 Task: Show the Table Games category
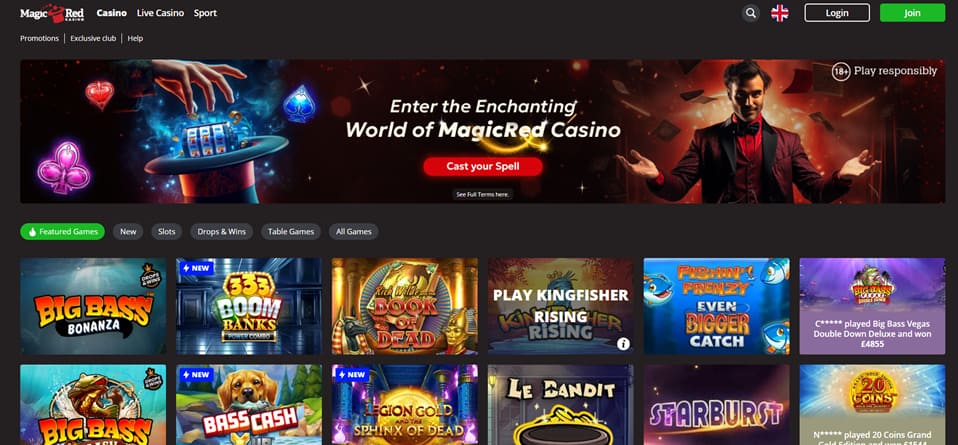click(291, 232)
